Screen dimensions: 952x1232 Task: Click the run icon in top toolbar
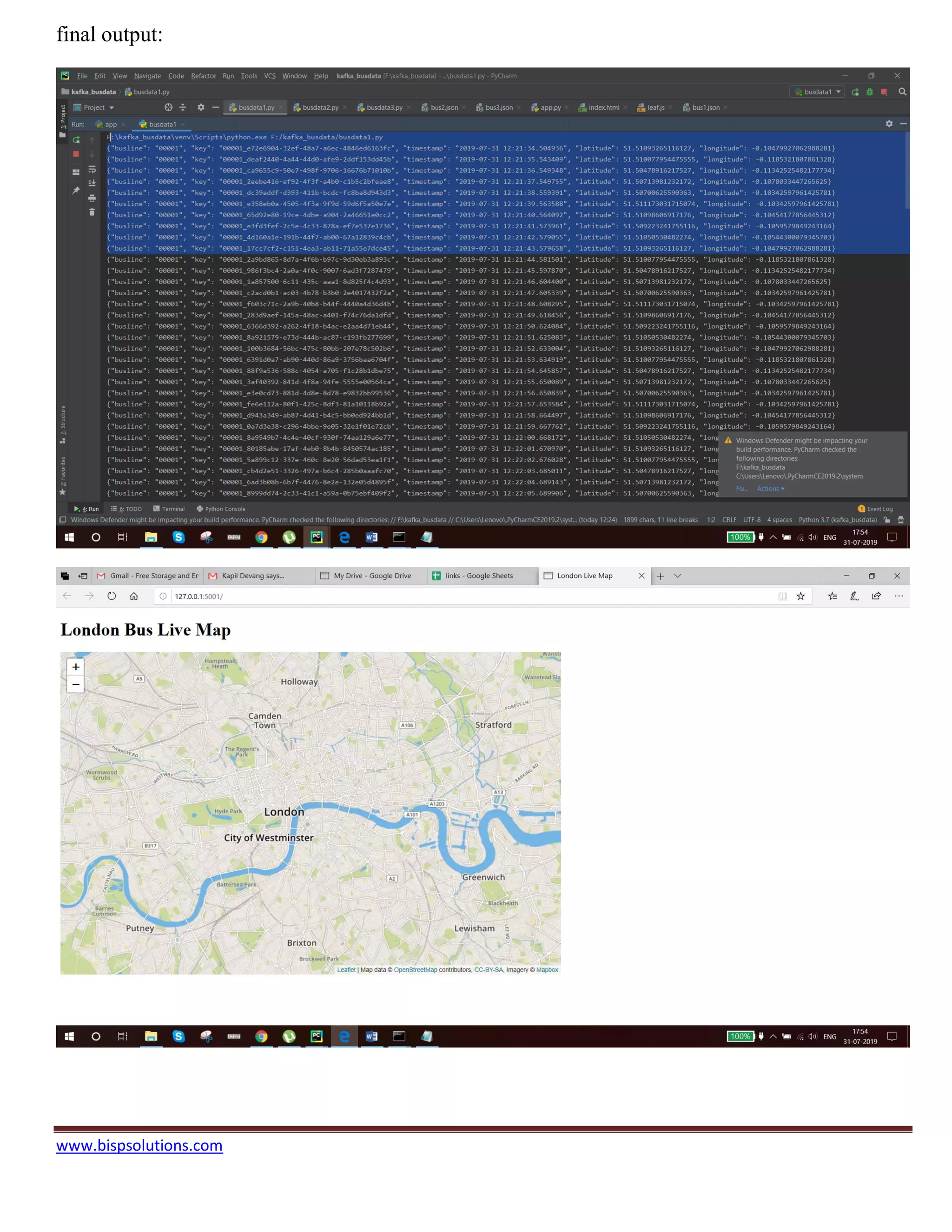855,92
